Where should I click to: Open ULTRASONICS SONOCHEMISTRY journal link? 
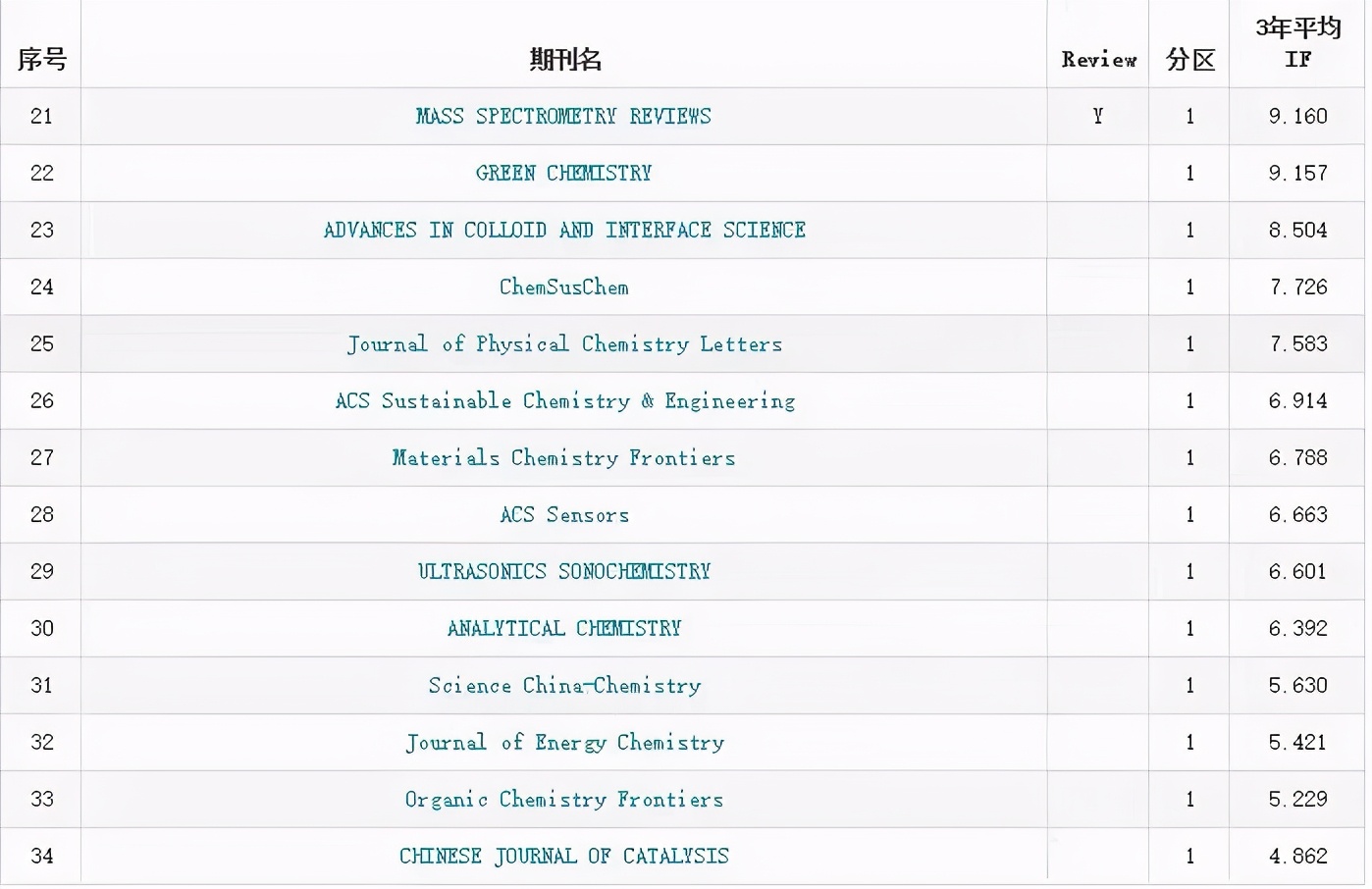pos(563,571)
